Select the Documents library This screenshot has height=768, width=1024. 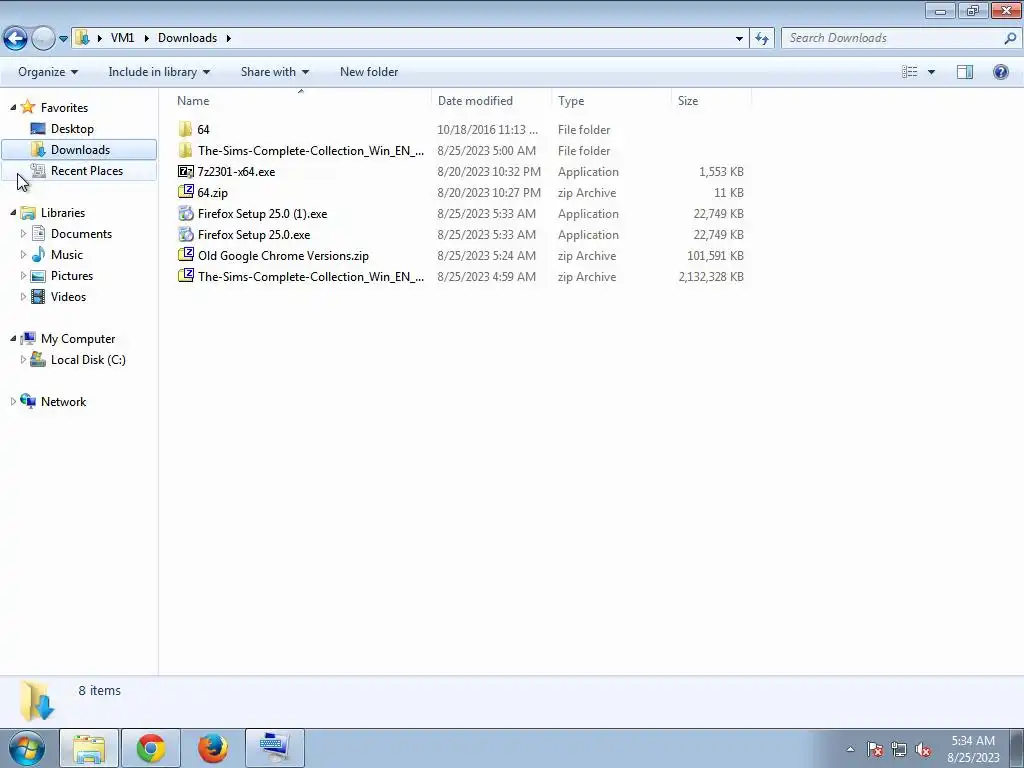[81, 234]
